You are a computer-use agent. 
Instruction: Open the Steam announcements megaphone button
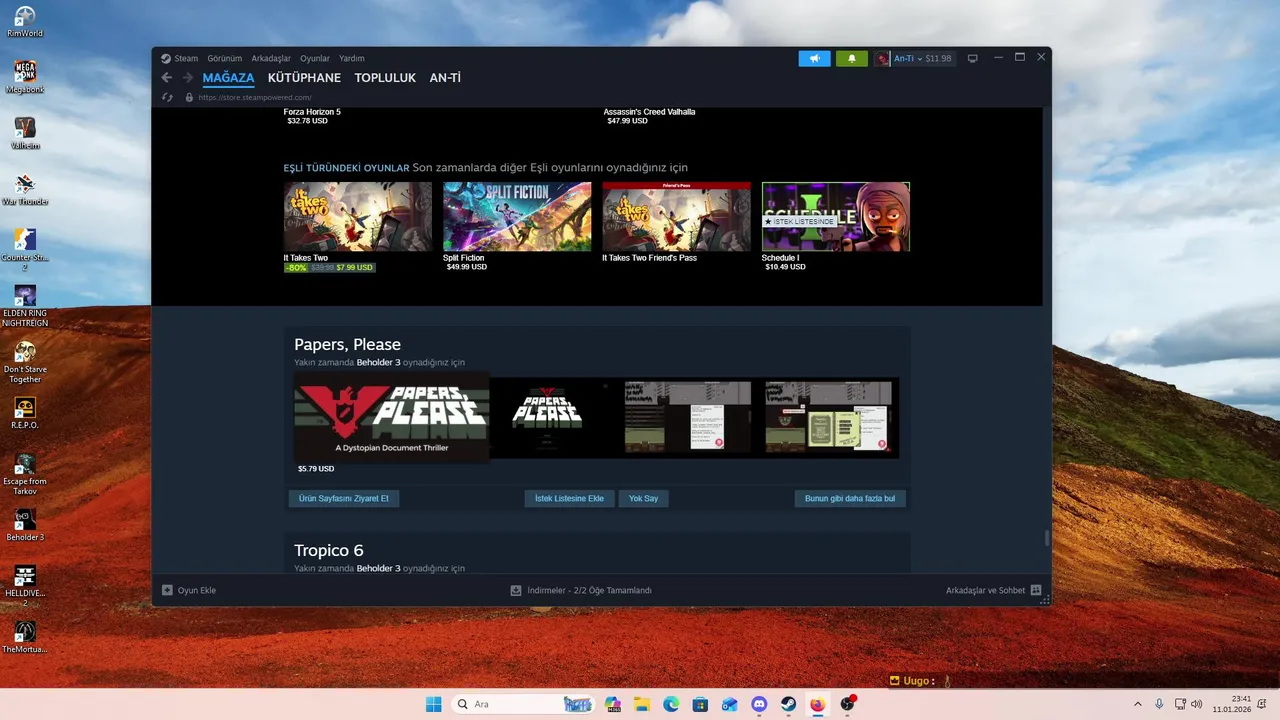point(814,58)
